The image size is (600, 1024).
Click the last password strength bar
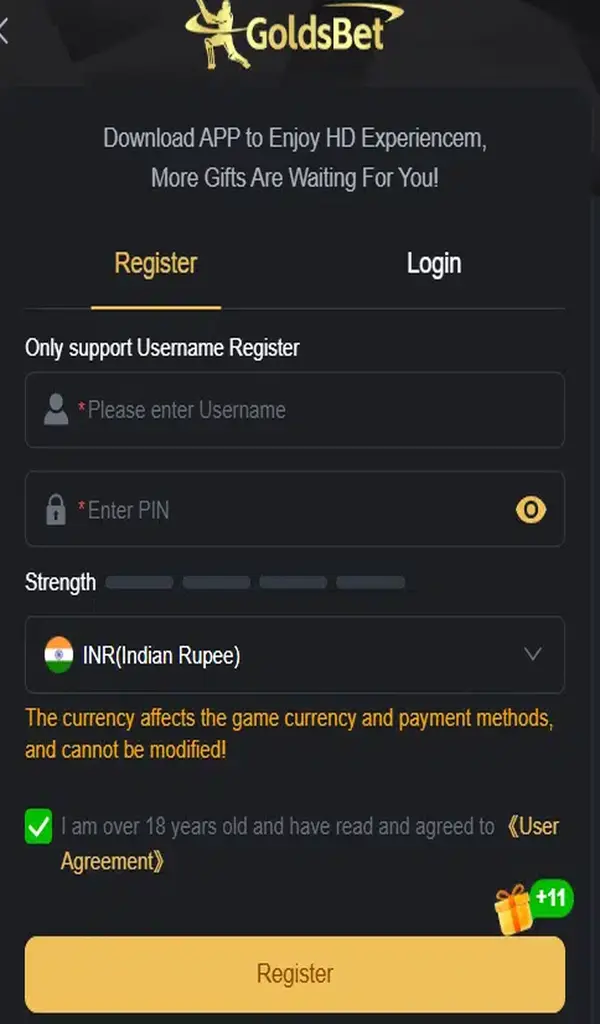(x=370, y=582)
